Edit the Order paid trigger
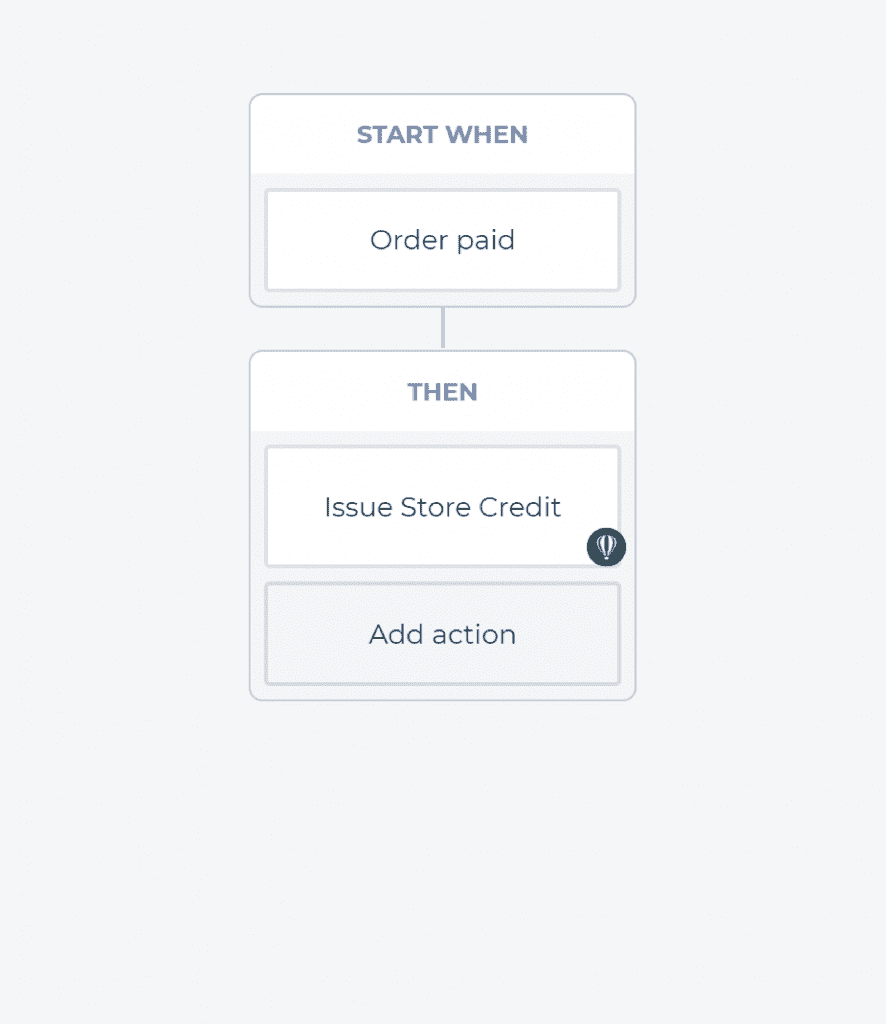Image resolution: width=886 pixels, height=1024 pixels. (x=442, y=240)
